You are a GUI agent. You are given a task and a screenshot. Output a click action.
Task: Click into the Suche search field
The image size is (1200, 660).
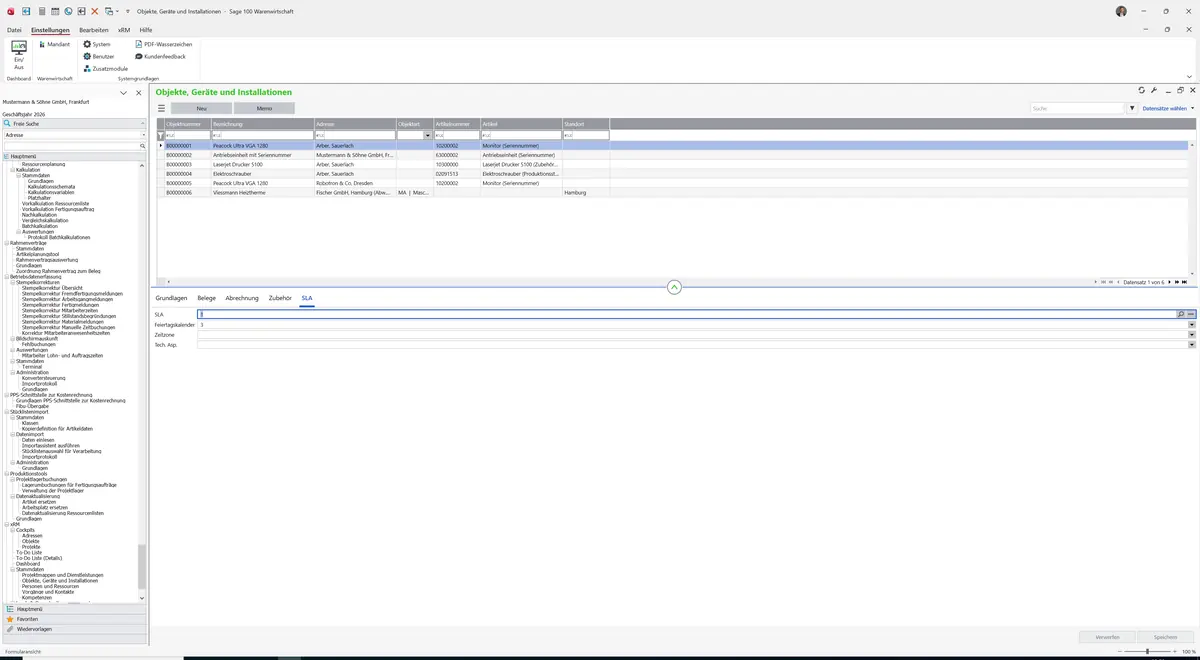[x=1078, y=108]
